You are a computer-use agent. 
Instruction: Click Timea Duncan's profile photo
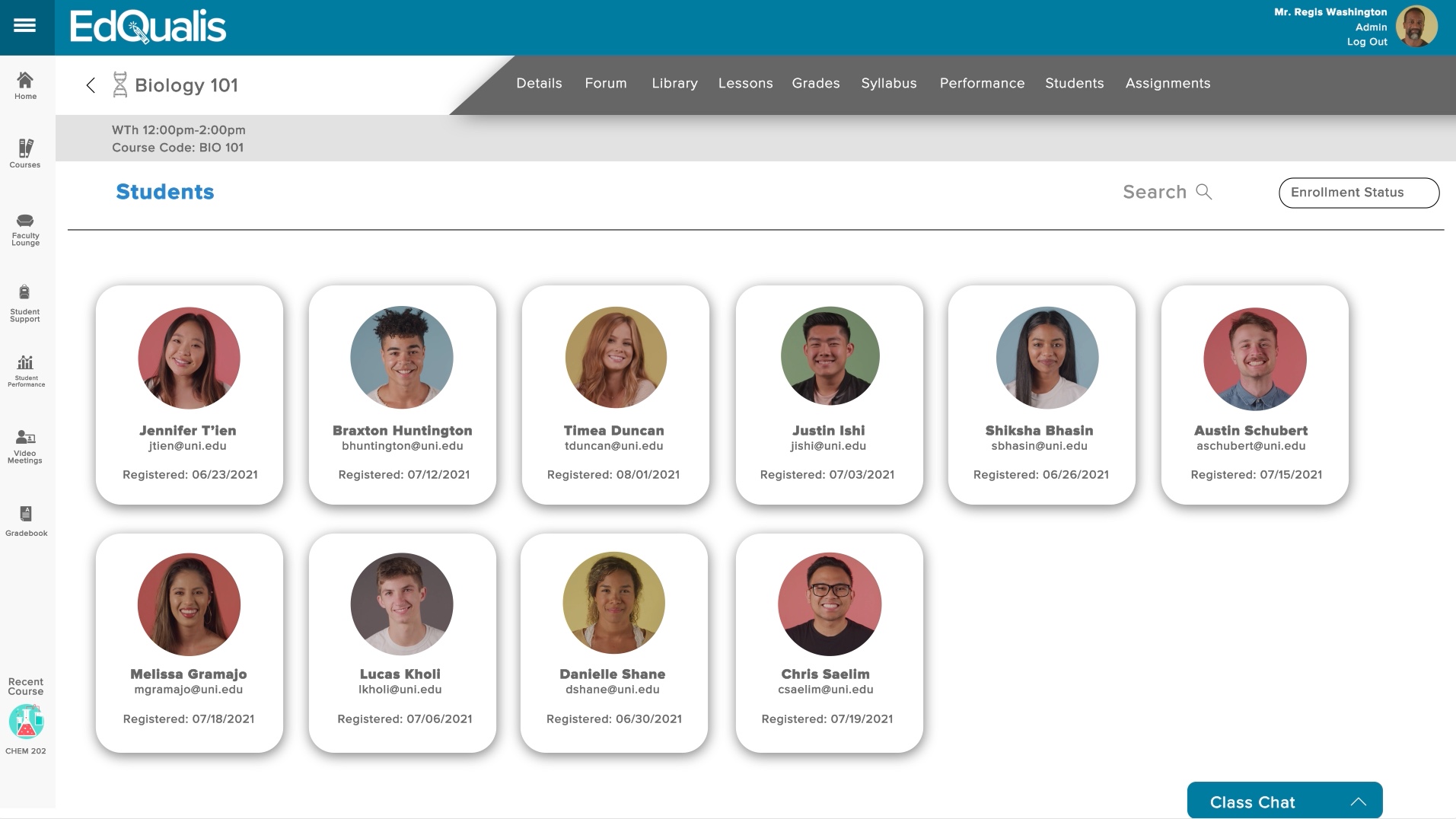click(614, 357)
